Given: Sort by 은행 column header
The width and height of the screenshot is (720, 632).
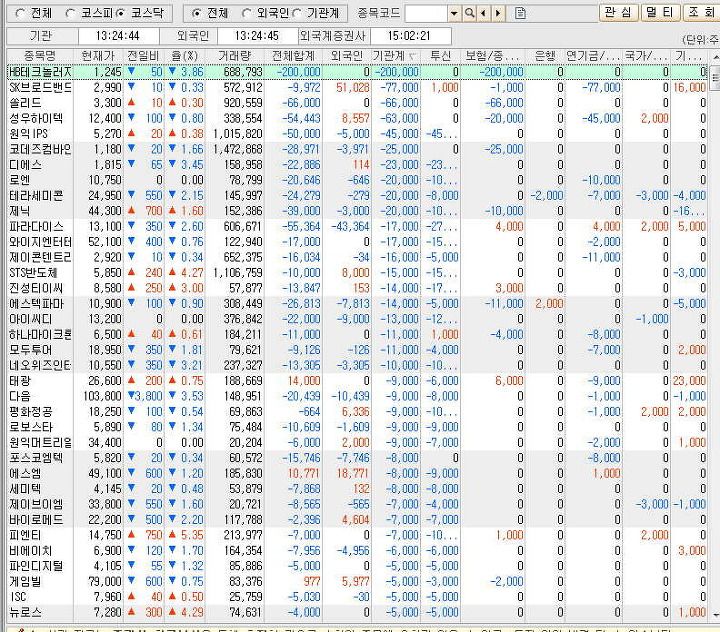Looking at the screenshot, I should 545,56.
